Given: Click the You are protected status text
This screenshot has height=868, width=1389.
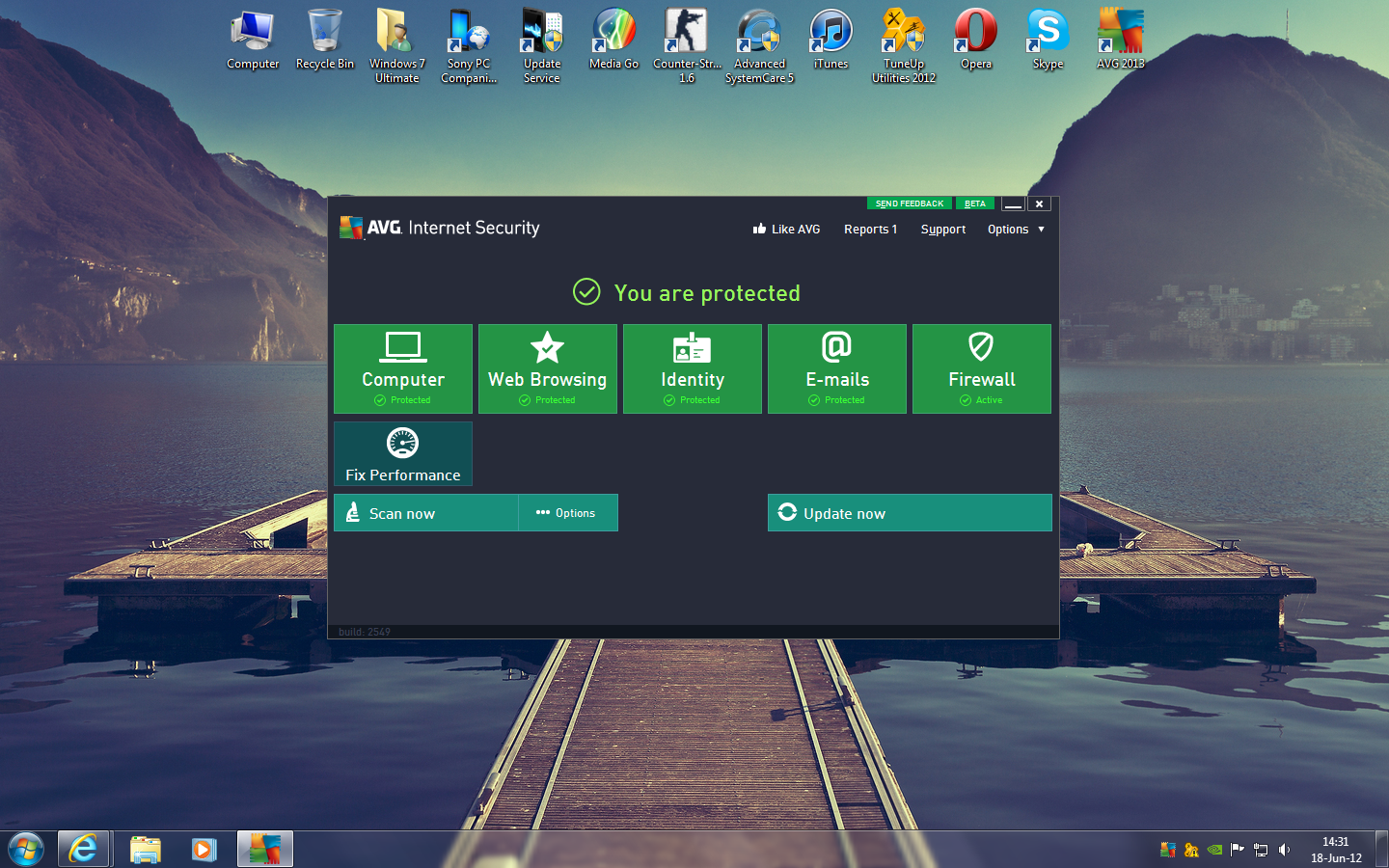Looking at the screenshot, I should (x=707, y=293).
